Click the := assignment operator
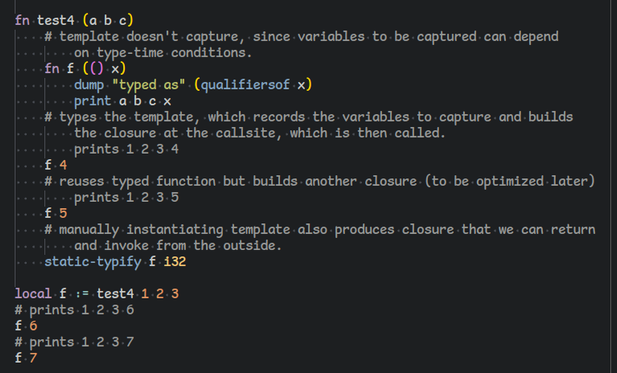The image size is (617, 373). 82,294
